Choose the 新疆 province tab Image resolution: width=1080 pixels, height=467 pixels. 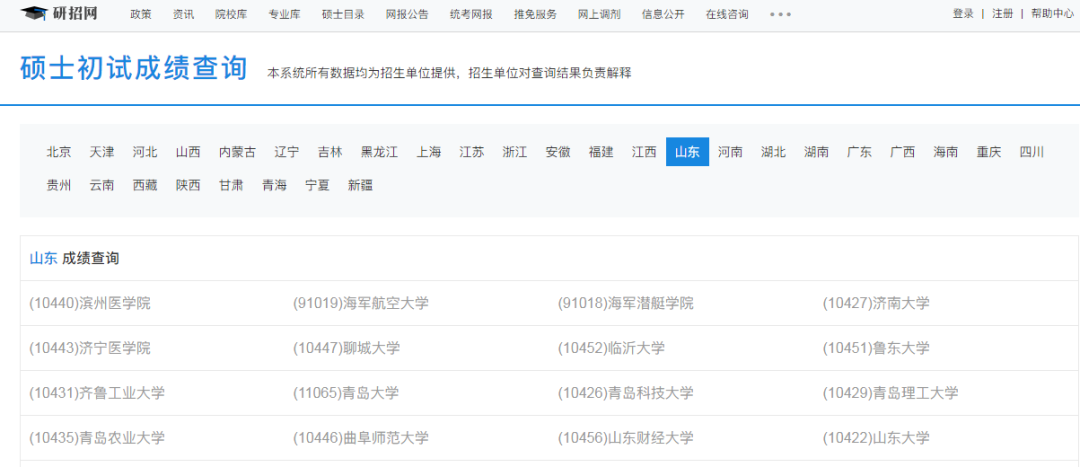point(360,185)
